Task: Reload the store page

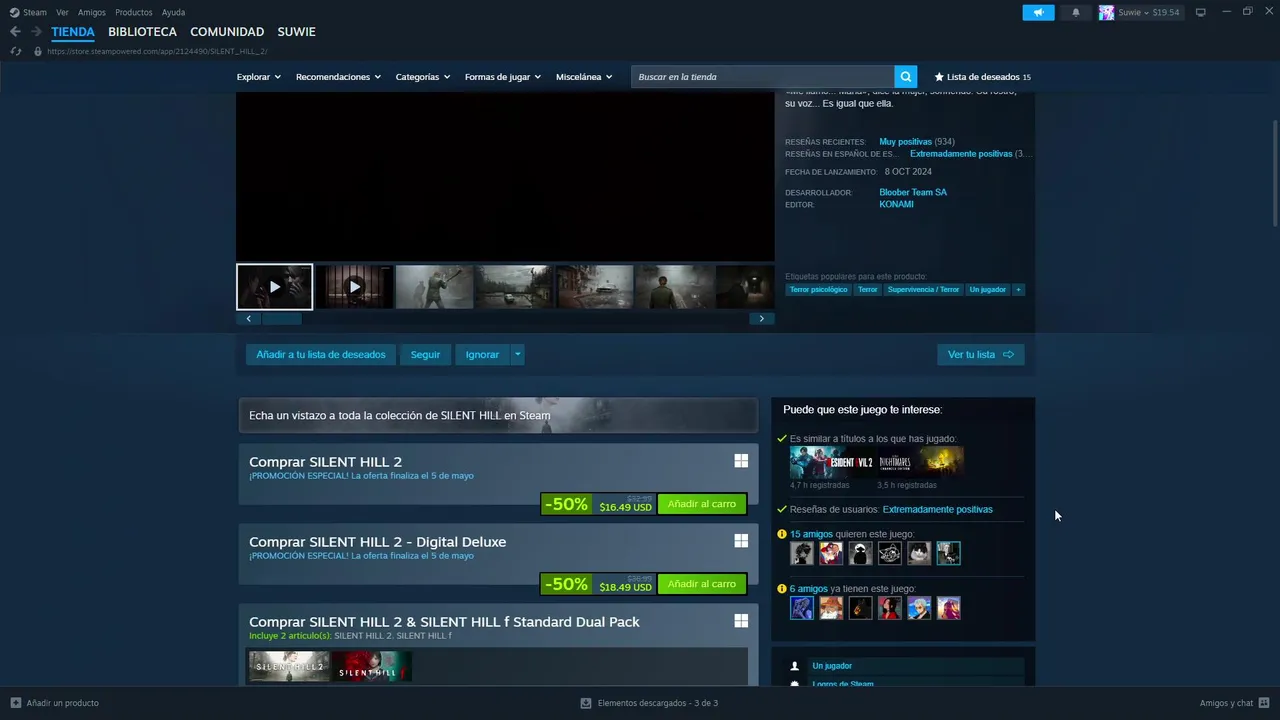Action: (15, 51)
